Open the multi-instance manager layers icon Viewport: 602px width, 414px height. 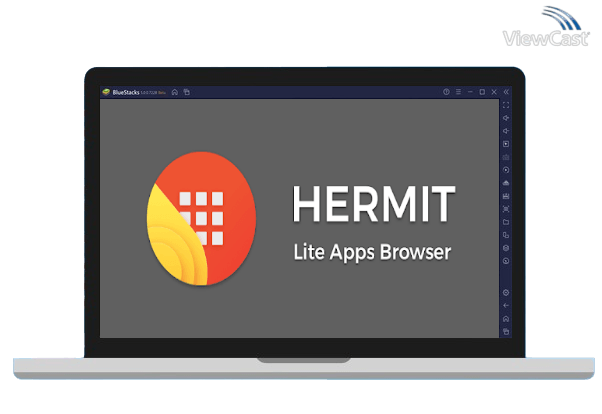click(x=506, y=248)
